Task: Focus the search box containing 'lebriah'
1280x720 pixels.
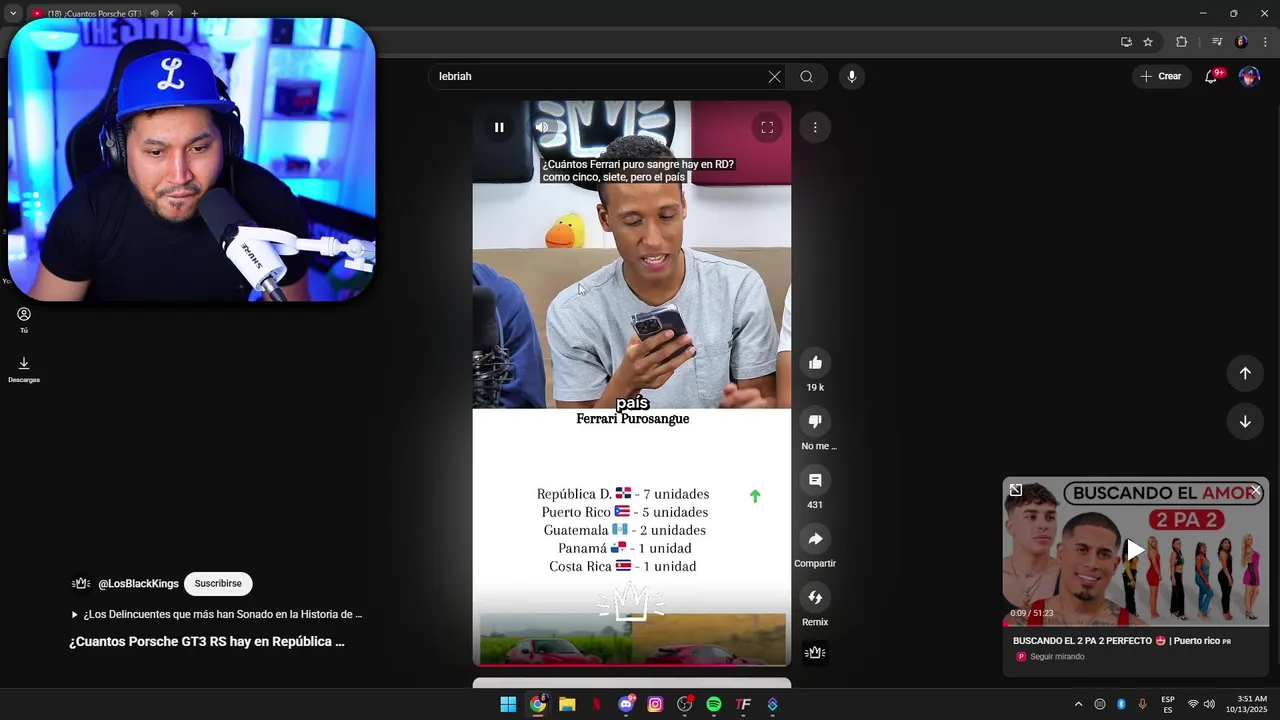Action: (598, 76)
